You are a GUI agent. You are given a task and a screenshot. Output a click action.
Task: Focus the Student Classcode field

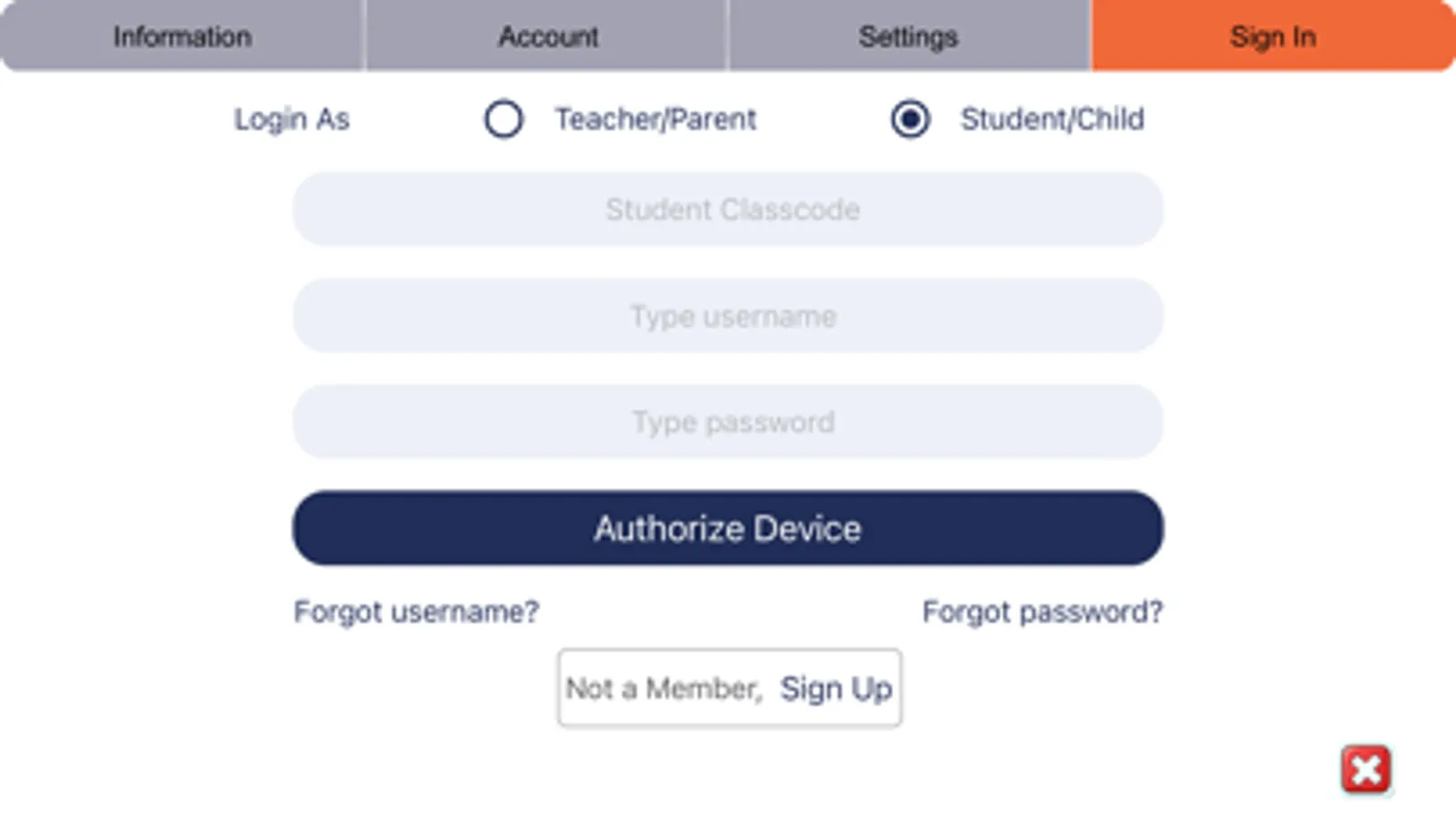click(728, 210)
